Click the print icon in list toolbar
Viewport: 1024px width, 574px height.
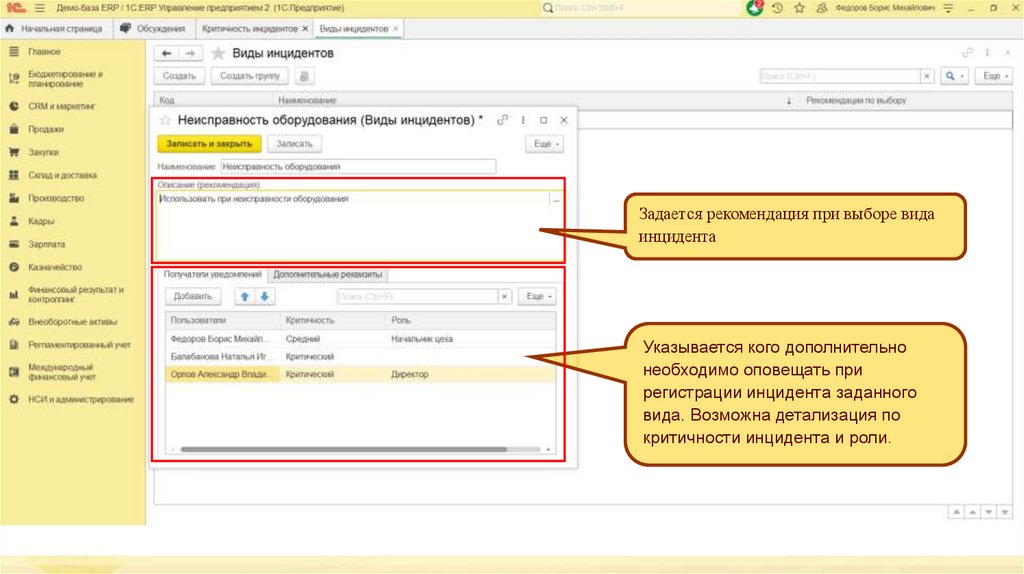coord(304,76)
